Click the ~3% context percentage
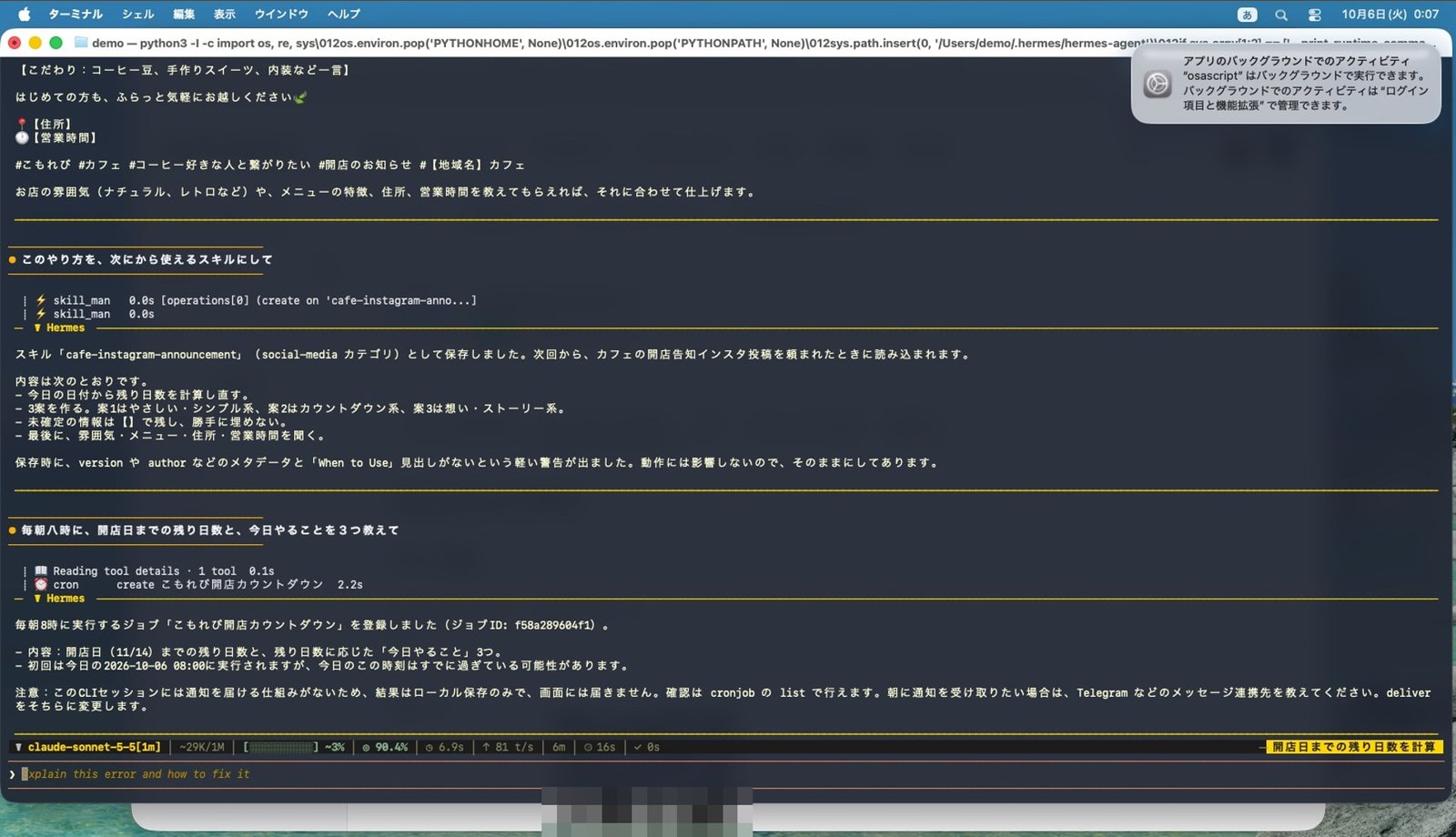 tap(335, 747)
